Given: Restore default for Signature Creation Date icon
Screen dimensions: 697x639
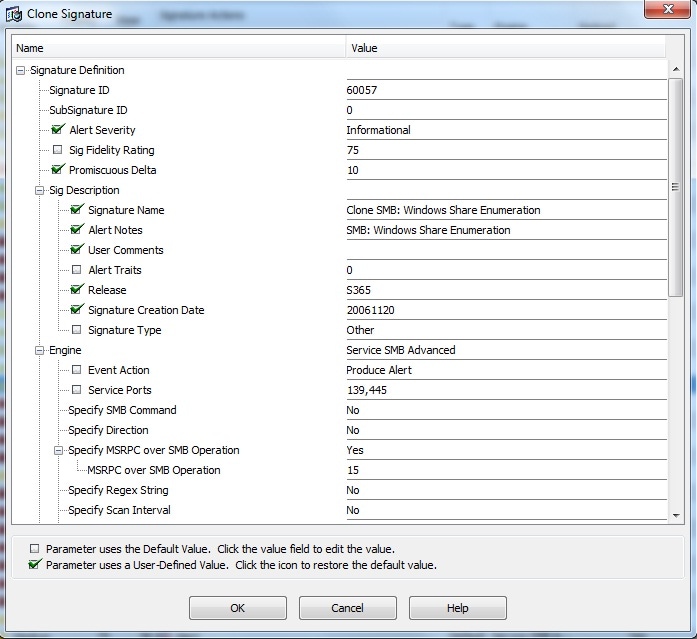Looking at the screenshot, I should 77,309.
